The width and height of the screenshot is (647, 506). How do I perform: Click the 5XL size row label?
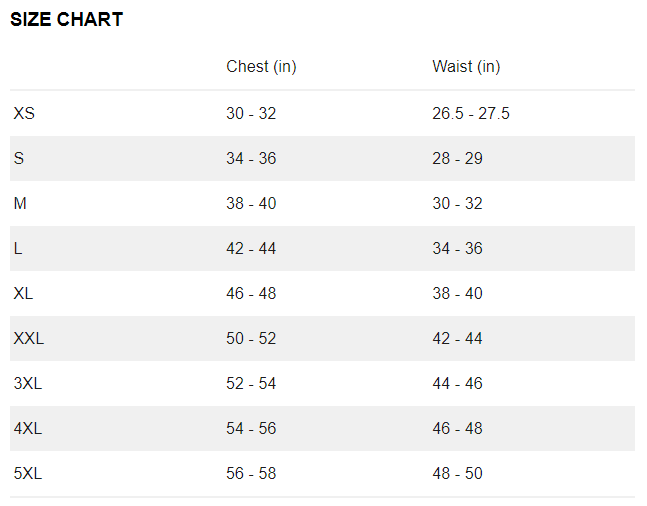click(28, 473)
